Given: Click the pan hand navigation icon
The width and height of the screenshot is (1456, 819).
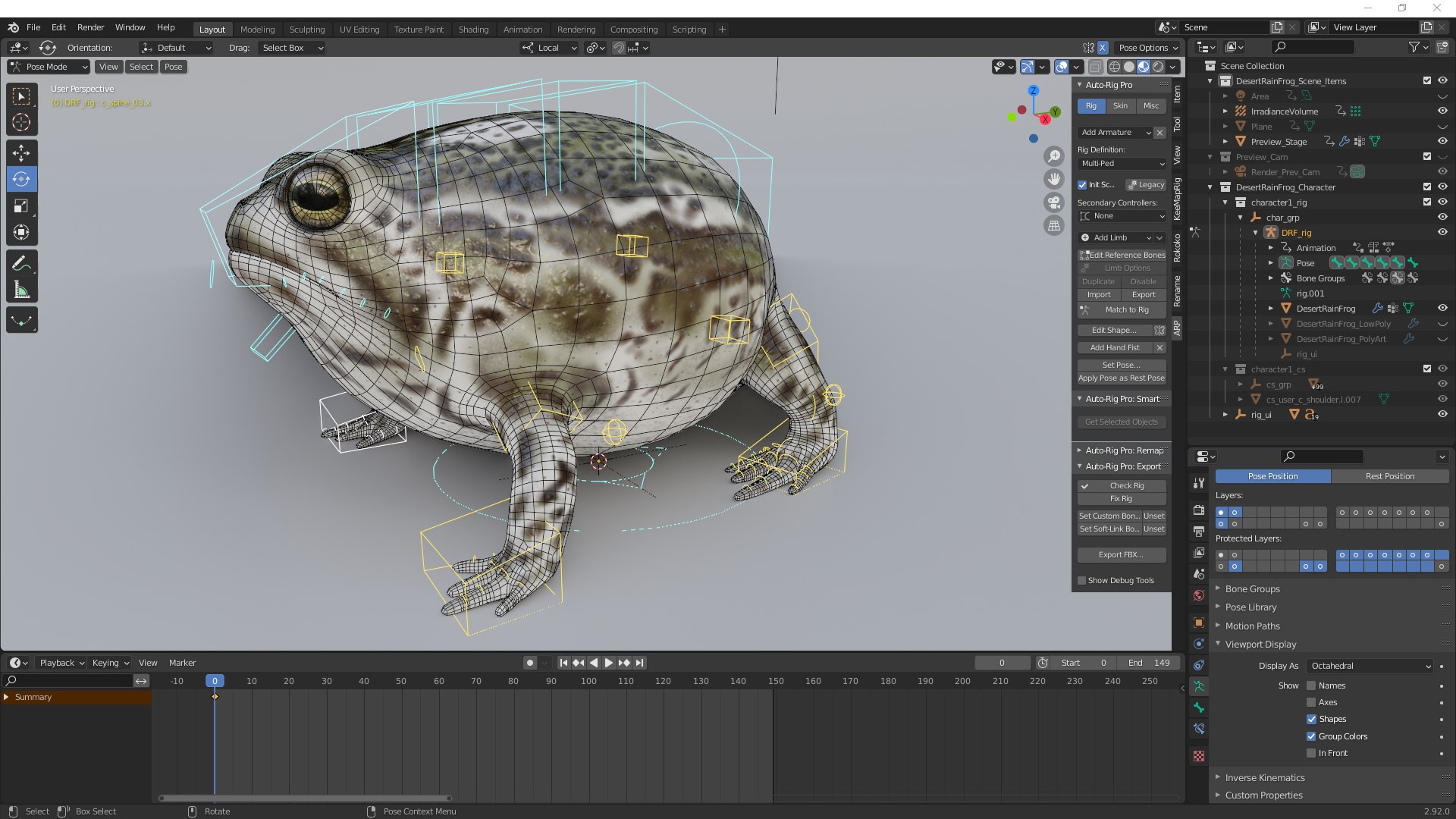Looking at the screenshot, I should (x=1054, y=179).
